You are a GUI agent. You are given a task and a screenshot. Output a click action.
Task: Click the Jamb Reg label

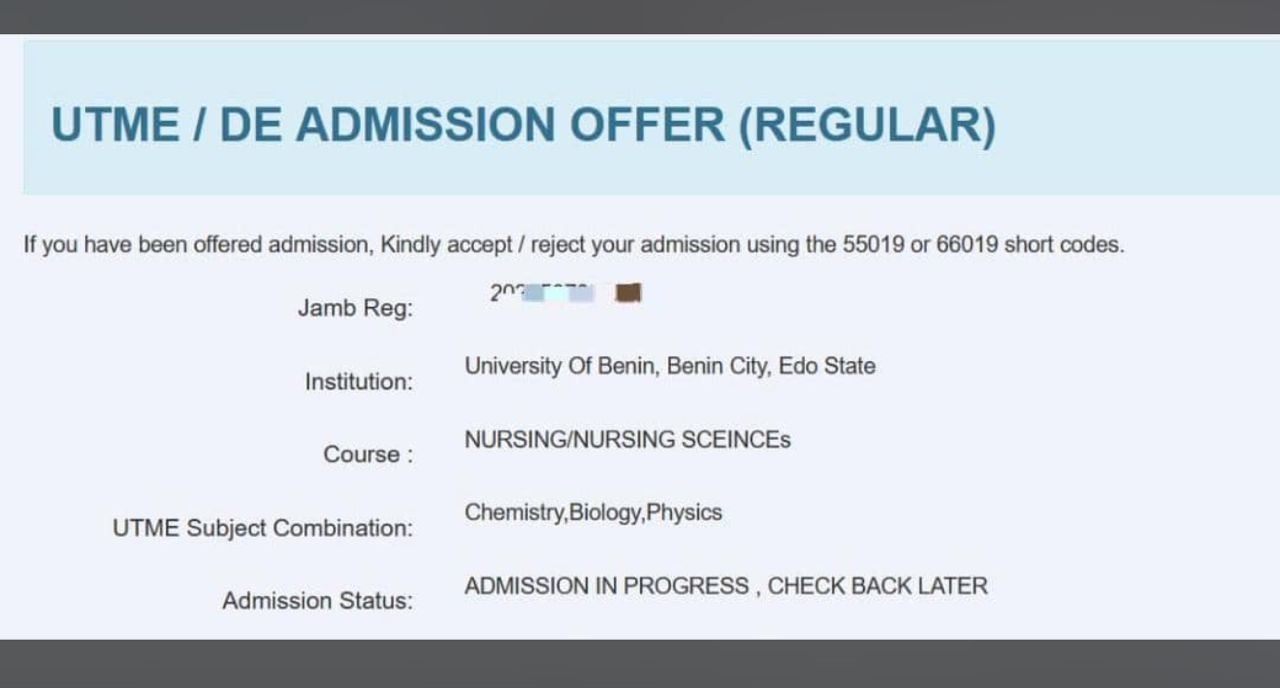355,308
